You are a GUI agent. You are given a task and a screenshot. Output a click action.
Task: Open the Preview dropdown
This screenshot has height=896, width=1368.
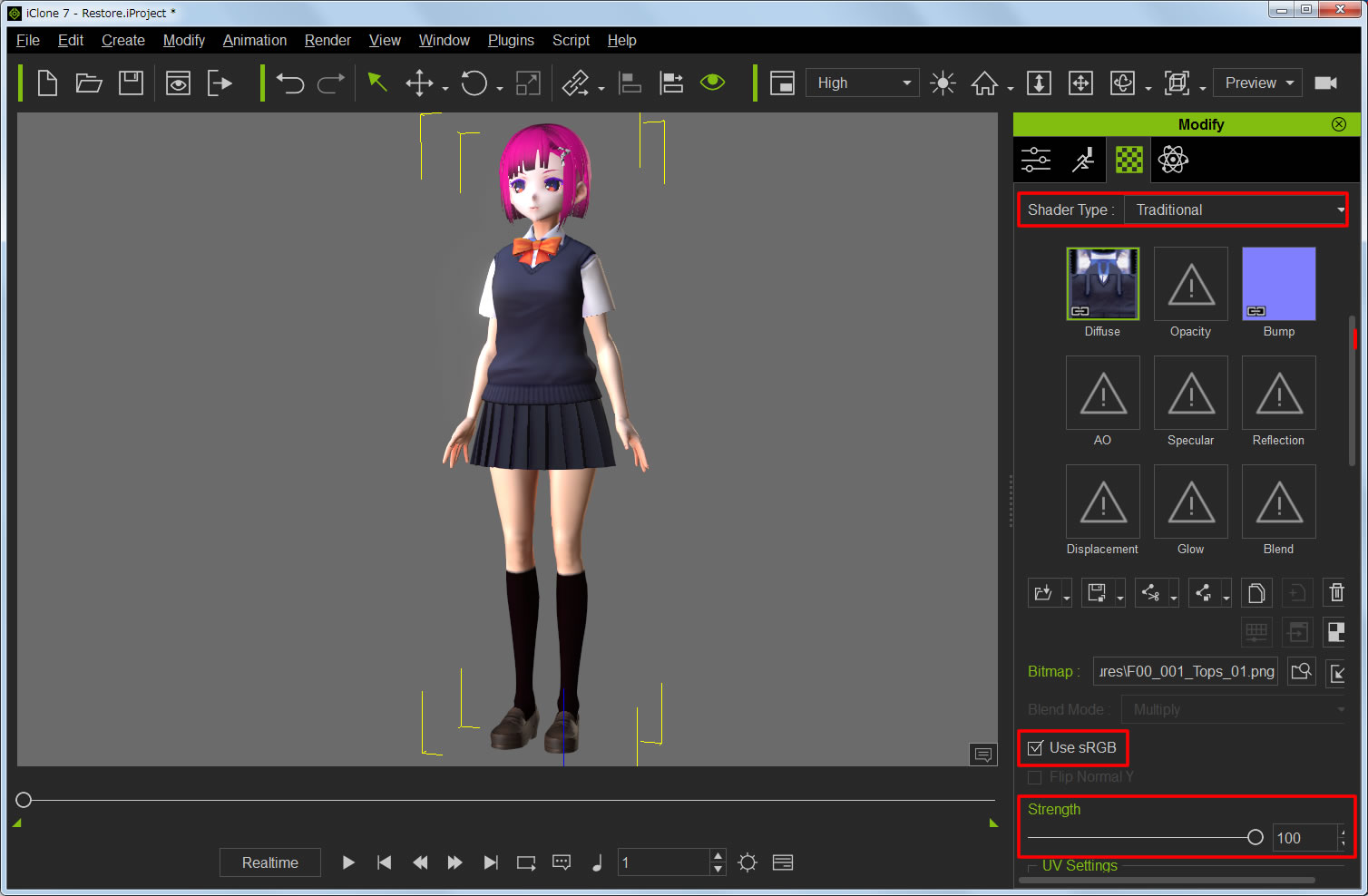tap(1258, 83)
